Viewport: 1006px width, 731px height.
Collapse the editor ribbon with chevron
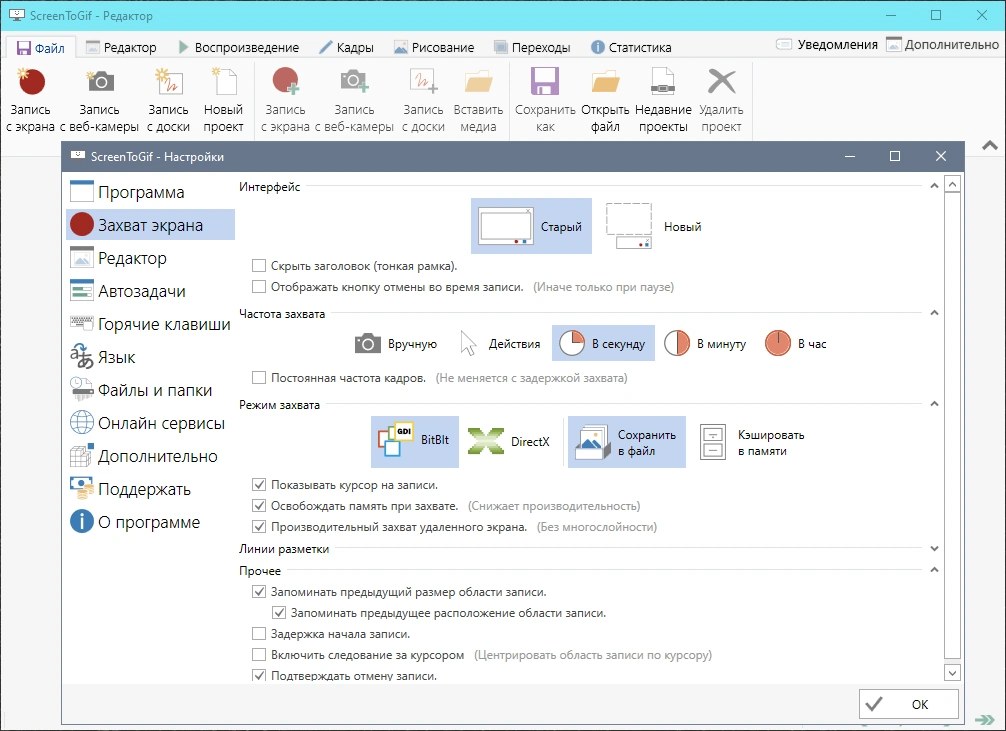990,146
